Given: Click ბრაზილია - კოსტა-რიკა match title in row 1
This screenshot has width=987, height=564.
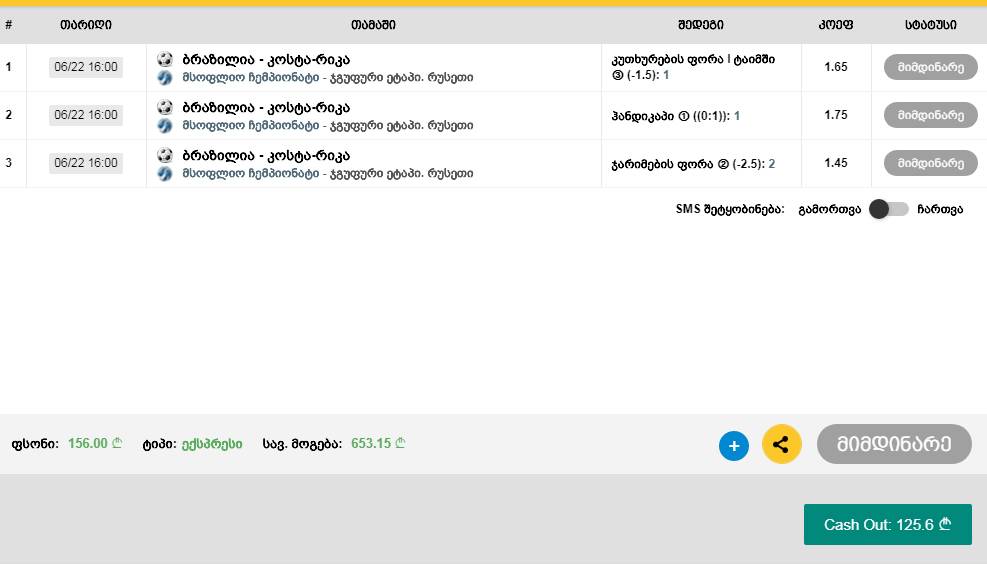Looking at the screenshot, I should click(x=266, y=59).
